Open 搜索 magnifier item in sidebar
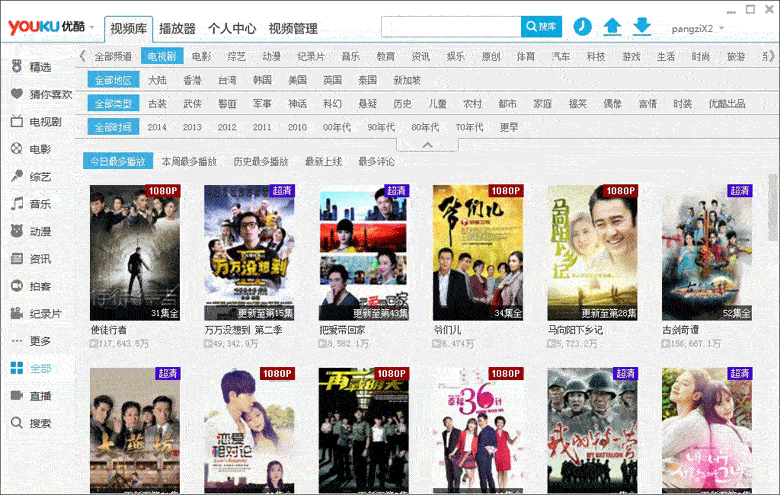Image resolution: width=780 pixels, height=495 pixels. [17, 423]
